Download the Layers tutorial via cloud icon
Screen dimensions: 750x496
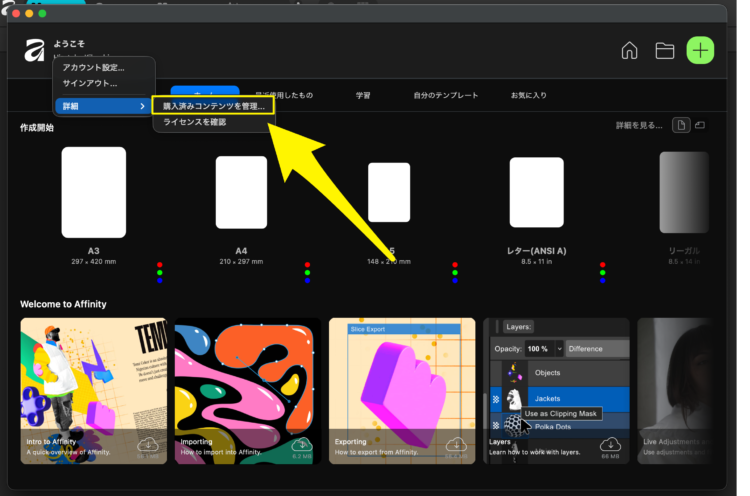610,444
